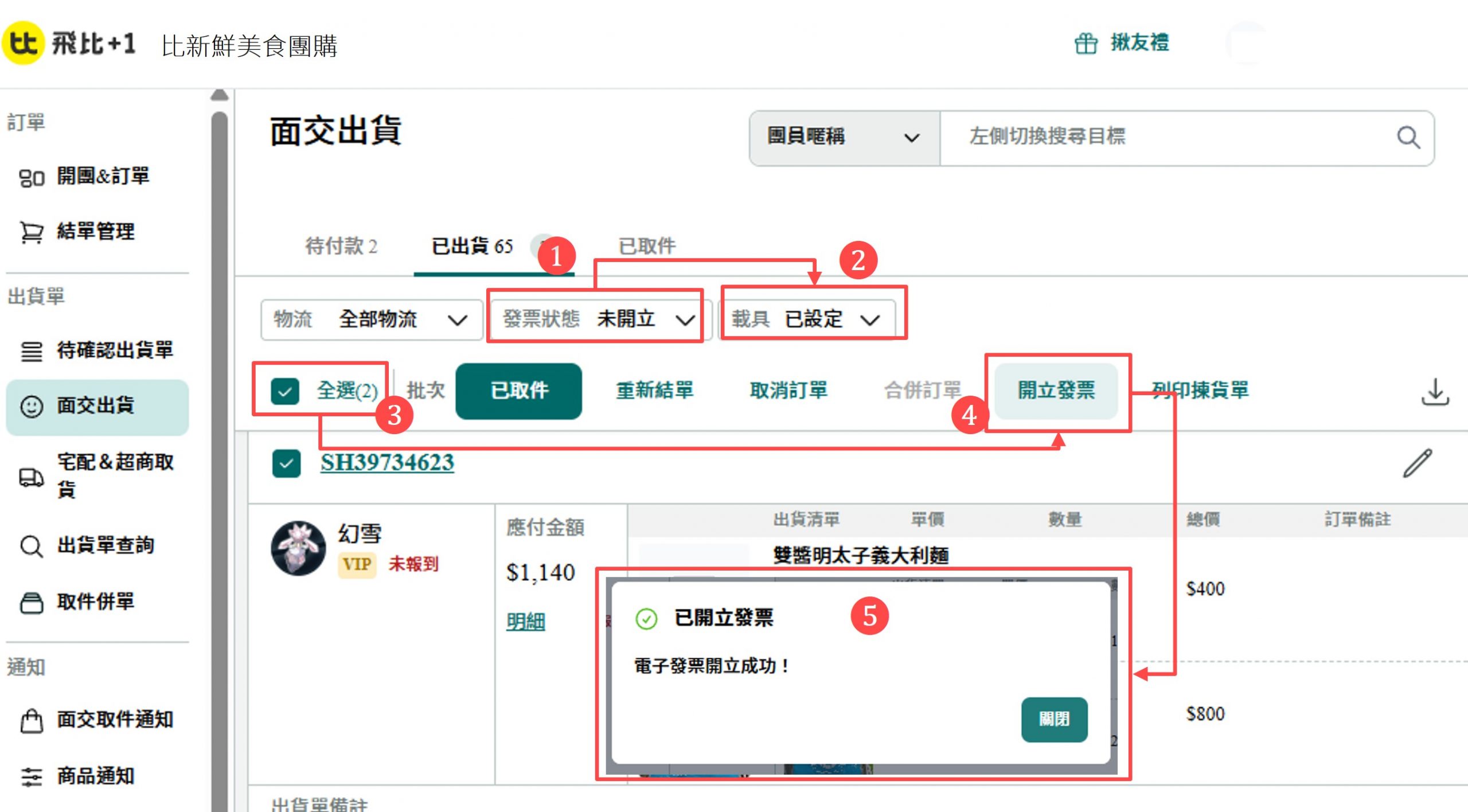Click the pencil edit icon for order SH39734623
Screen dimensions: 1468x812
pyautogui.click(x=1417, y=463)
